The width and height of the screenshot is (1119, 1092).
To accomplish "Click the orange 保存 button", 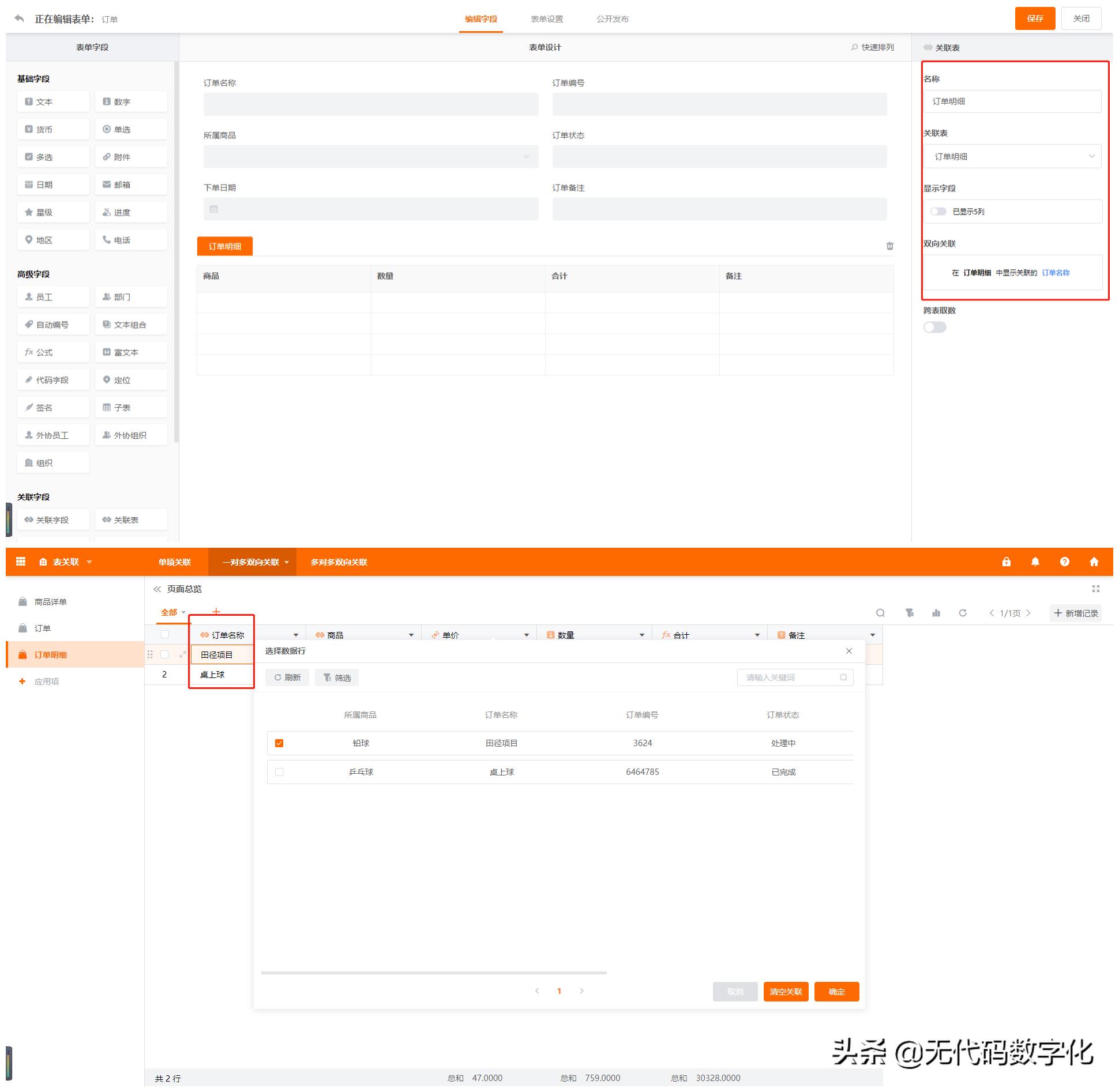I will 1035,18.
